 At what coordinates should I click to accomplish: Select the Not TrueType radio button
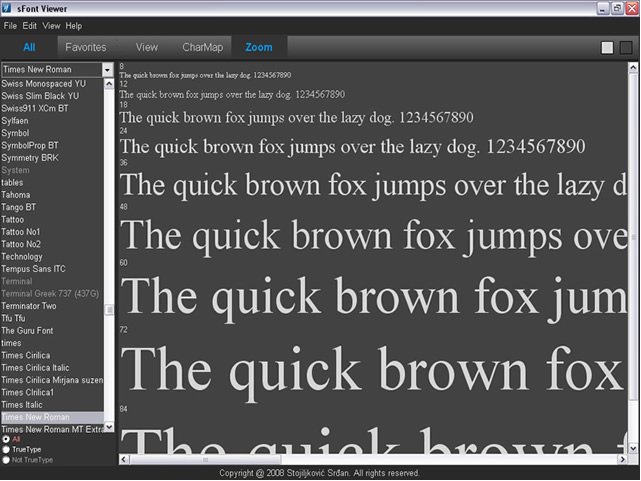[6, 460]
